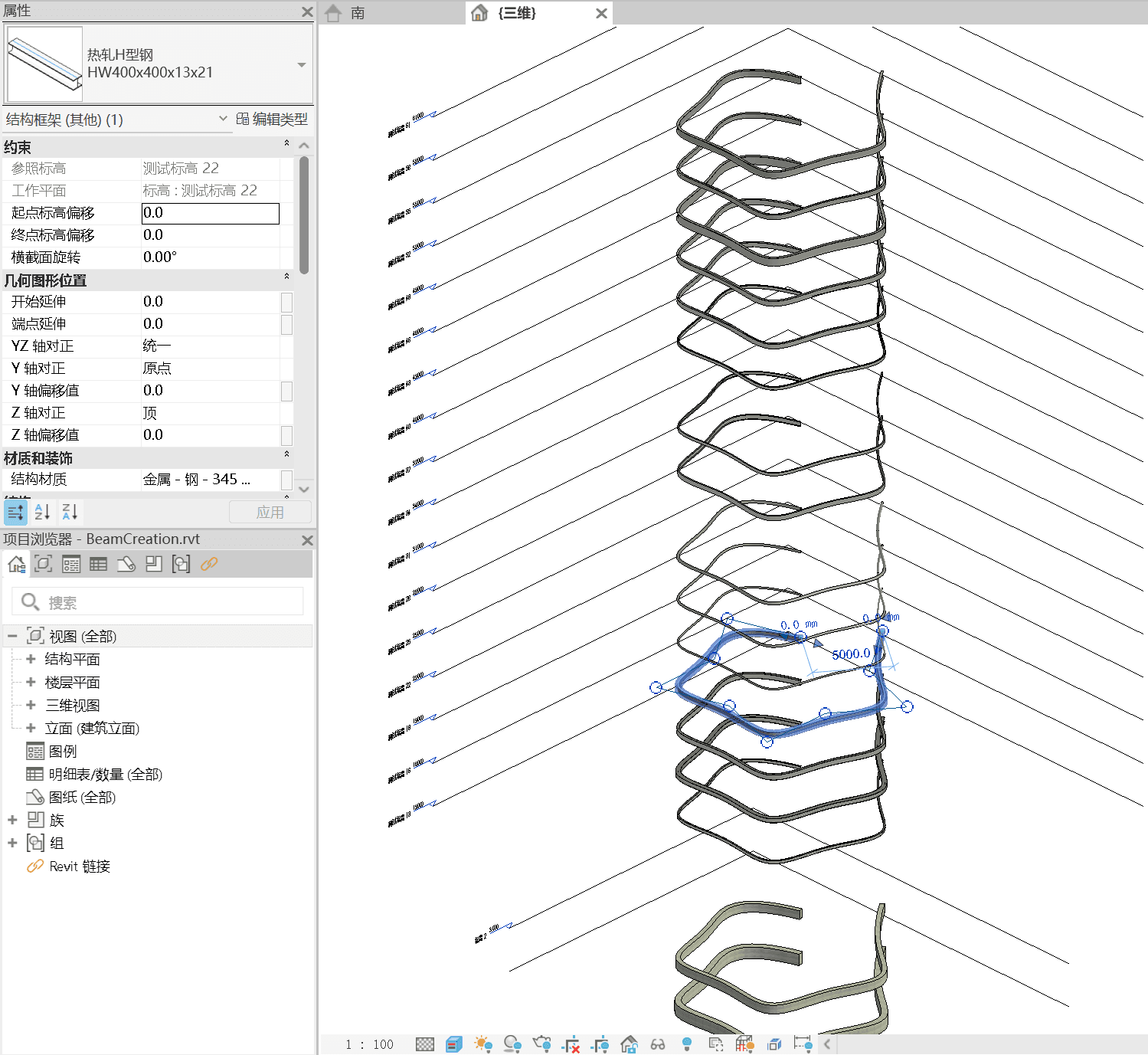Select the Revit links icon in browser toolbar
1148x1055 pixels.
pyautogui.click(x=210, y=565)
